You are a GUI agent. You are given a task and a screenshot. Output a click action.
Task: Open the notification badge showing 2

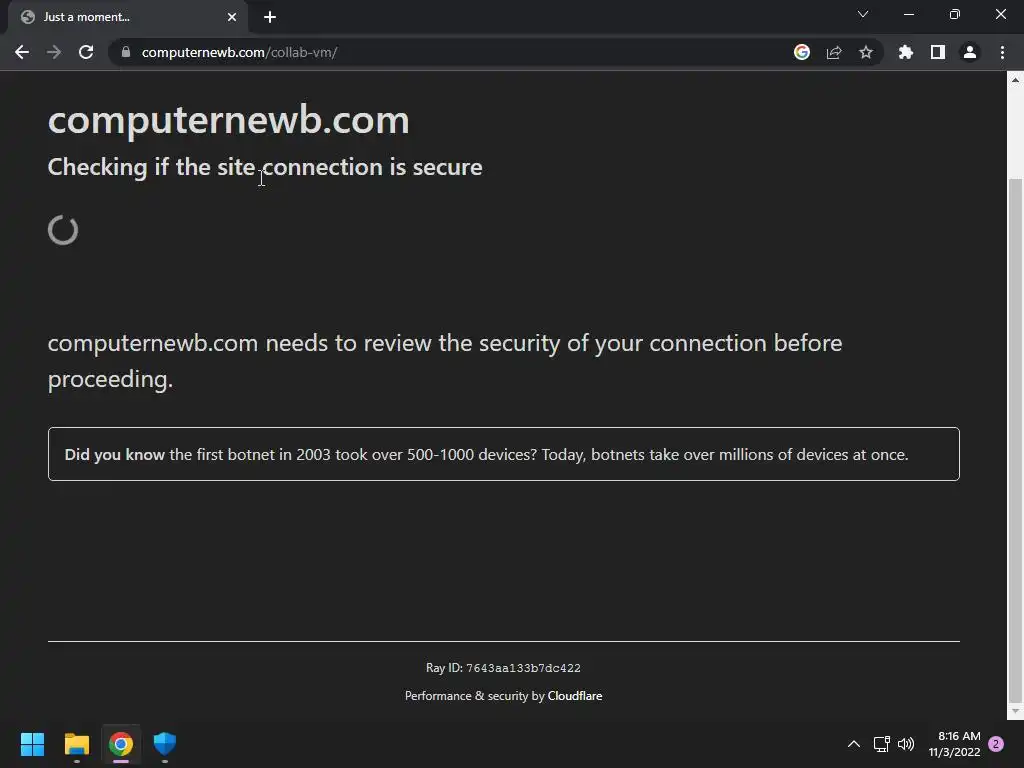(x=997, y=744)
